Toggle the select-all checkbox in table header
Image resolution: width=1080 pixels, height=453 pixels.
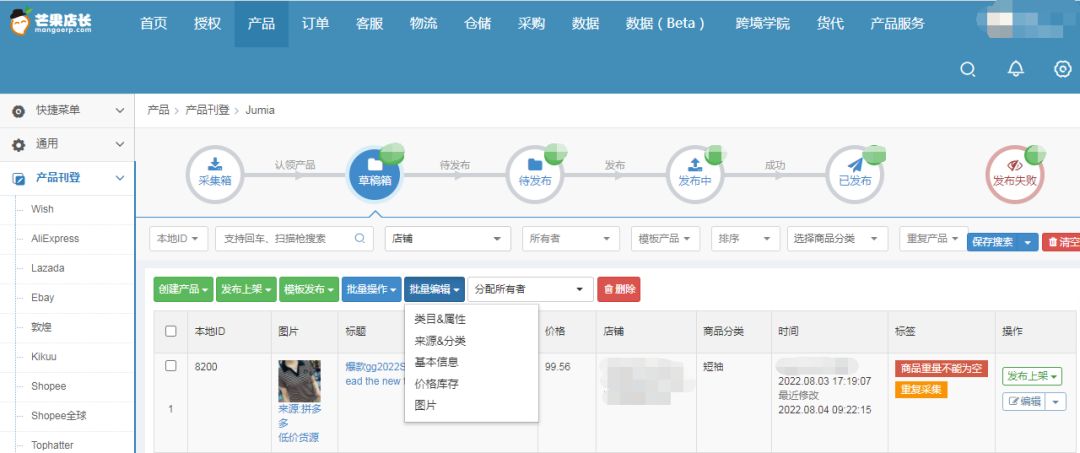(171, 331)
